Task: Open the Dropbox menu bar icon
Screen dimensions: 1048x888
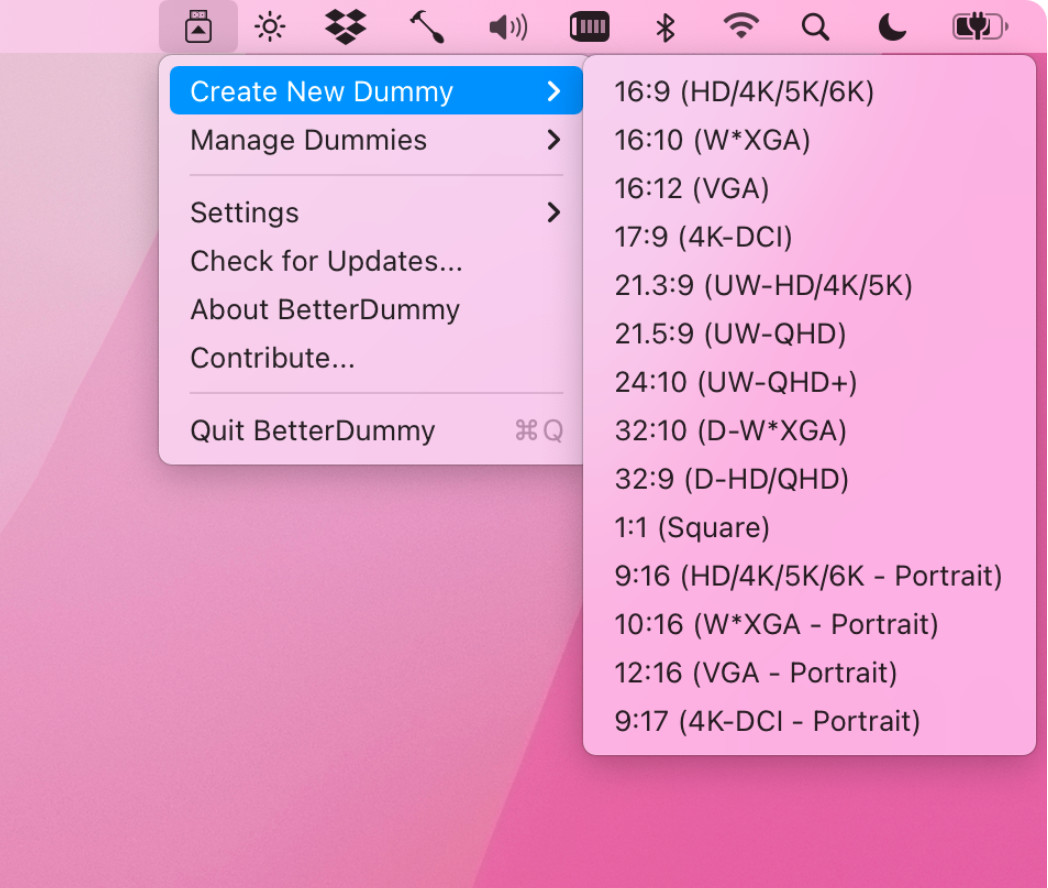Action: (x=346, y=27)
